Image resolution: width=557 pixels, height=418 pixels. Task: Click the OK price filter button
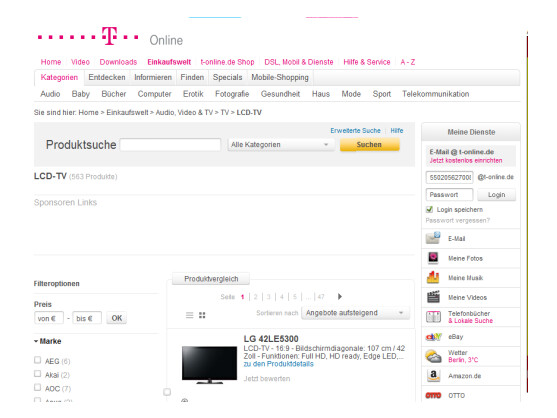pyautogui.click(x=117, y=318)
